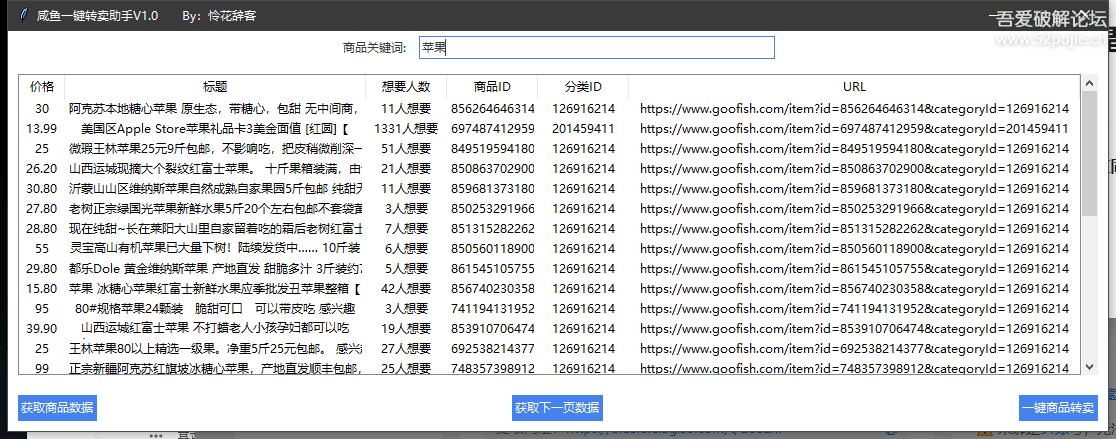Click the 1331人想要 cell
The image size is (1116, 439).
405,129
